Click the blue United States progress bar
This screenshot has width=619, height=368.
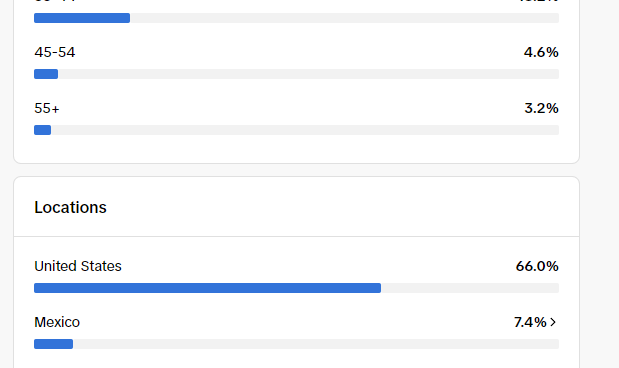tap(207, 288)
